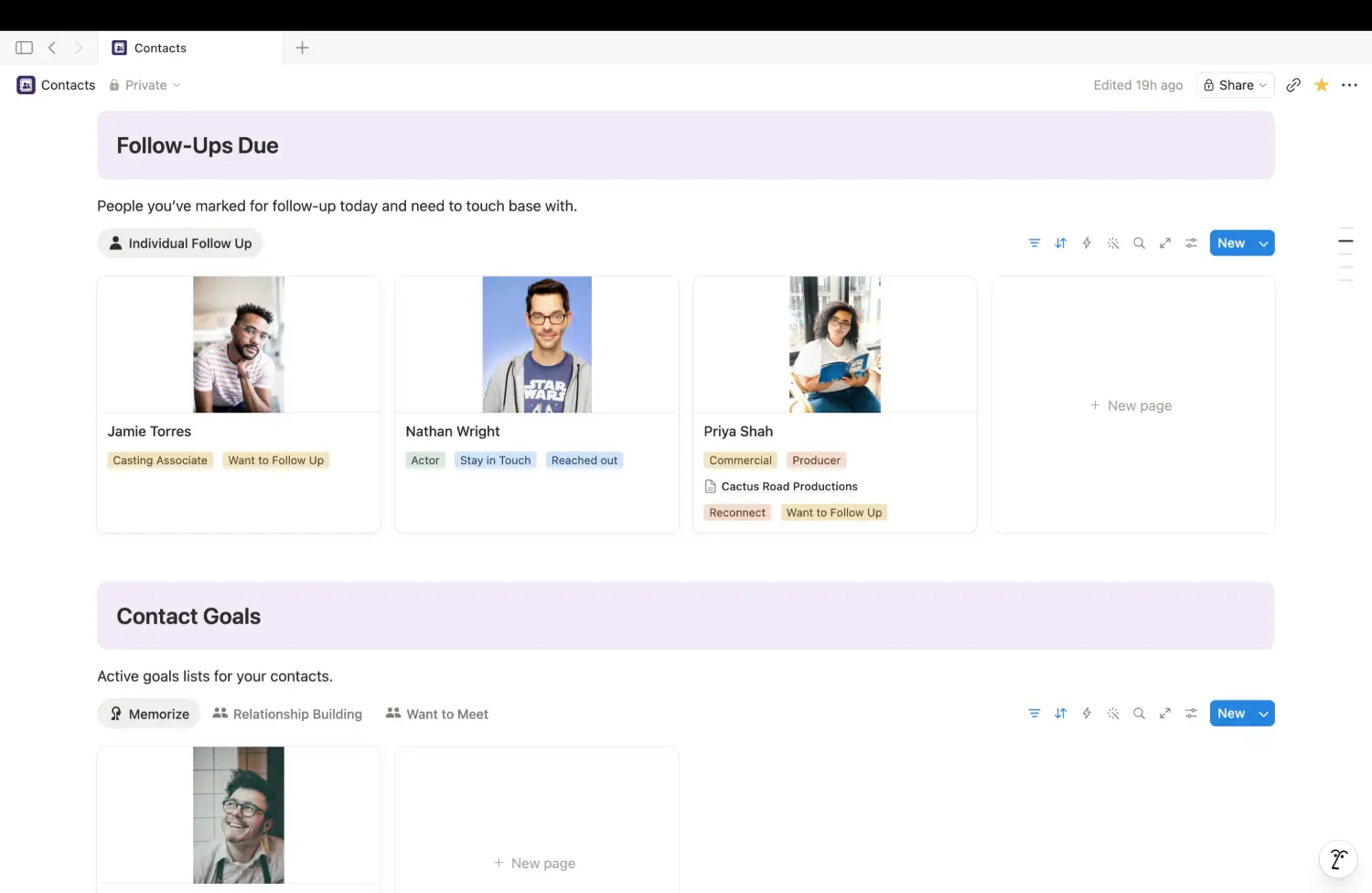Expand Contact Goals to full page
The image size is (1372, 893).
point(1165,714)
